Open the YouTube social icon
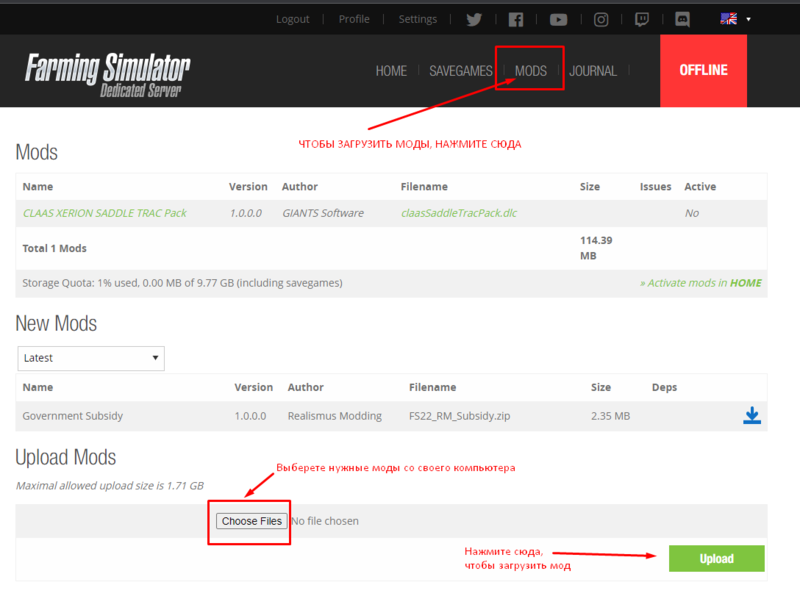Viewport: 800px width, 596px height. click(558, 19)
